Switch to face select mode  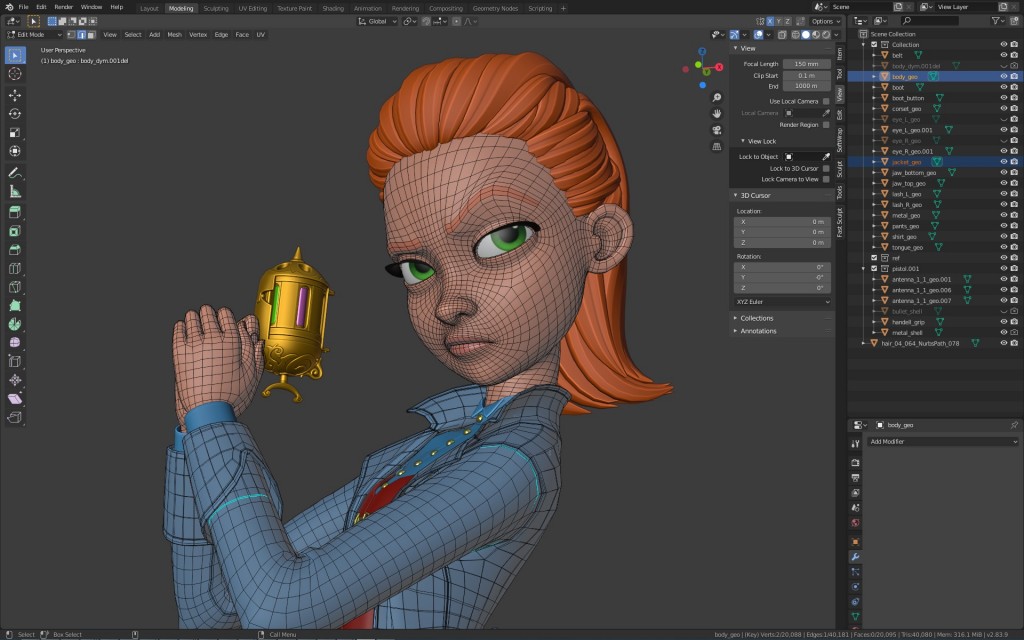click(92, 34)
